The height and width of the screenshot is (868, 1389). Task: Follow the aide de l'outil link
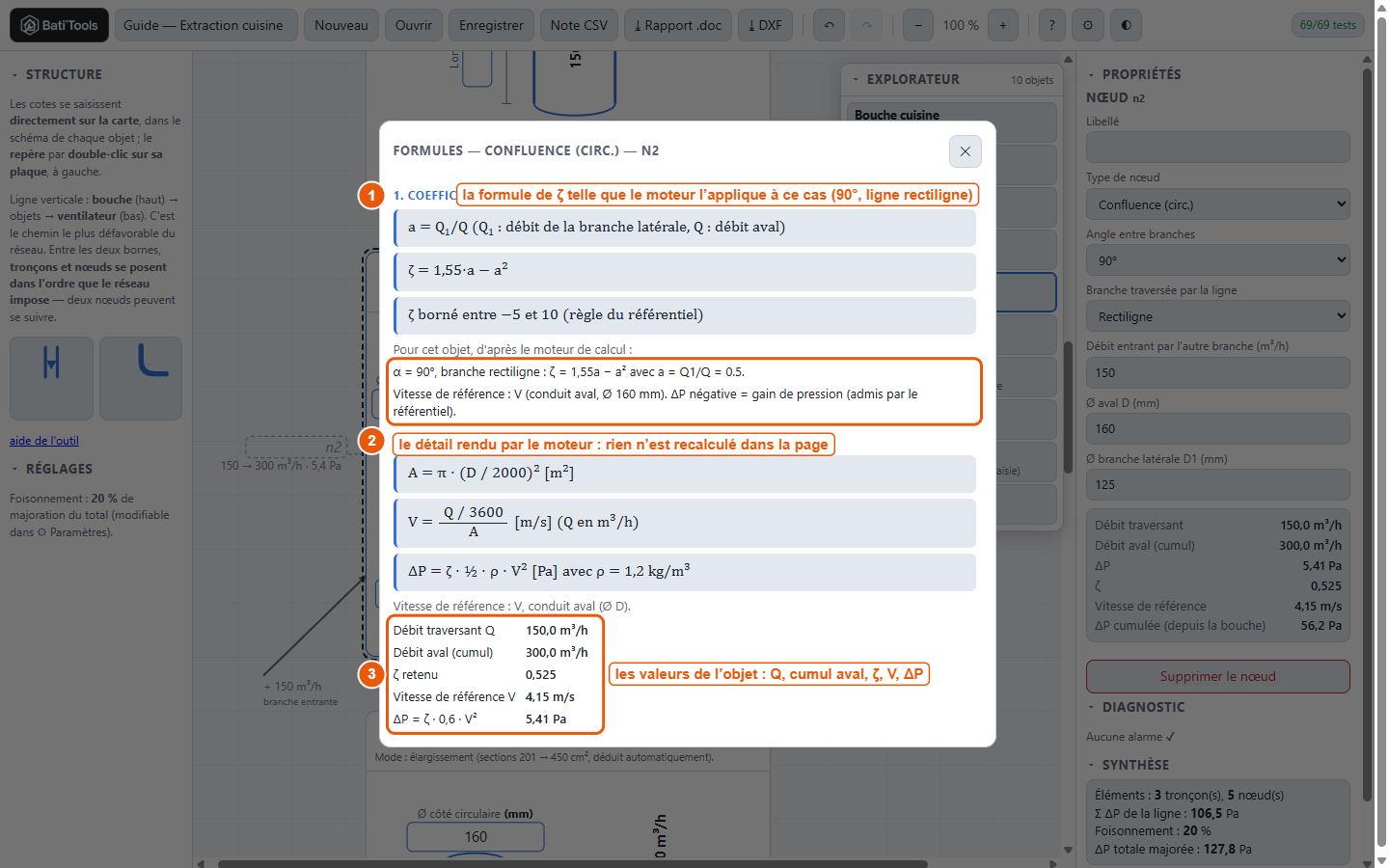(44, 441)
